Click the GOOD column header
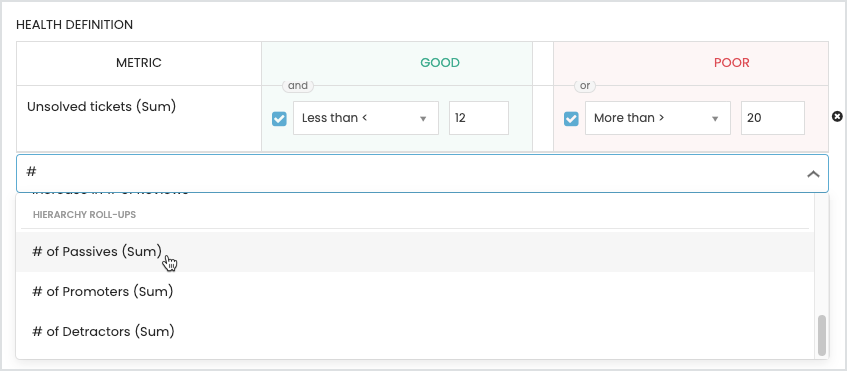Viewport: 847px width, 371px height. tap(440, 63)
